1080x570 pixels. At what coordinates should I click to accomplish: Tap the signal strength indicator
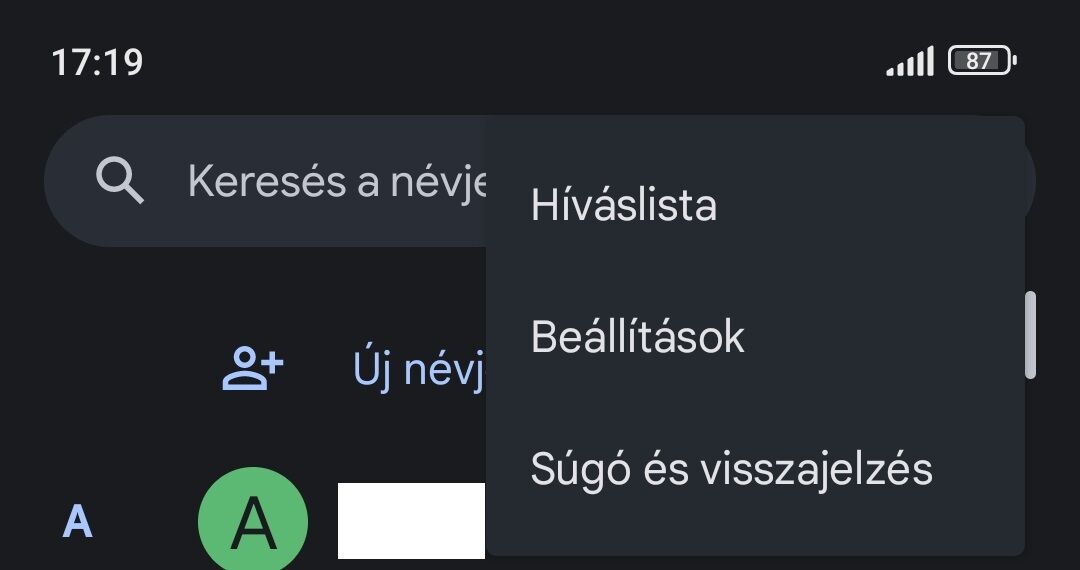point(910,61)
